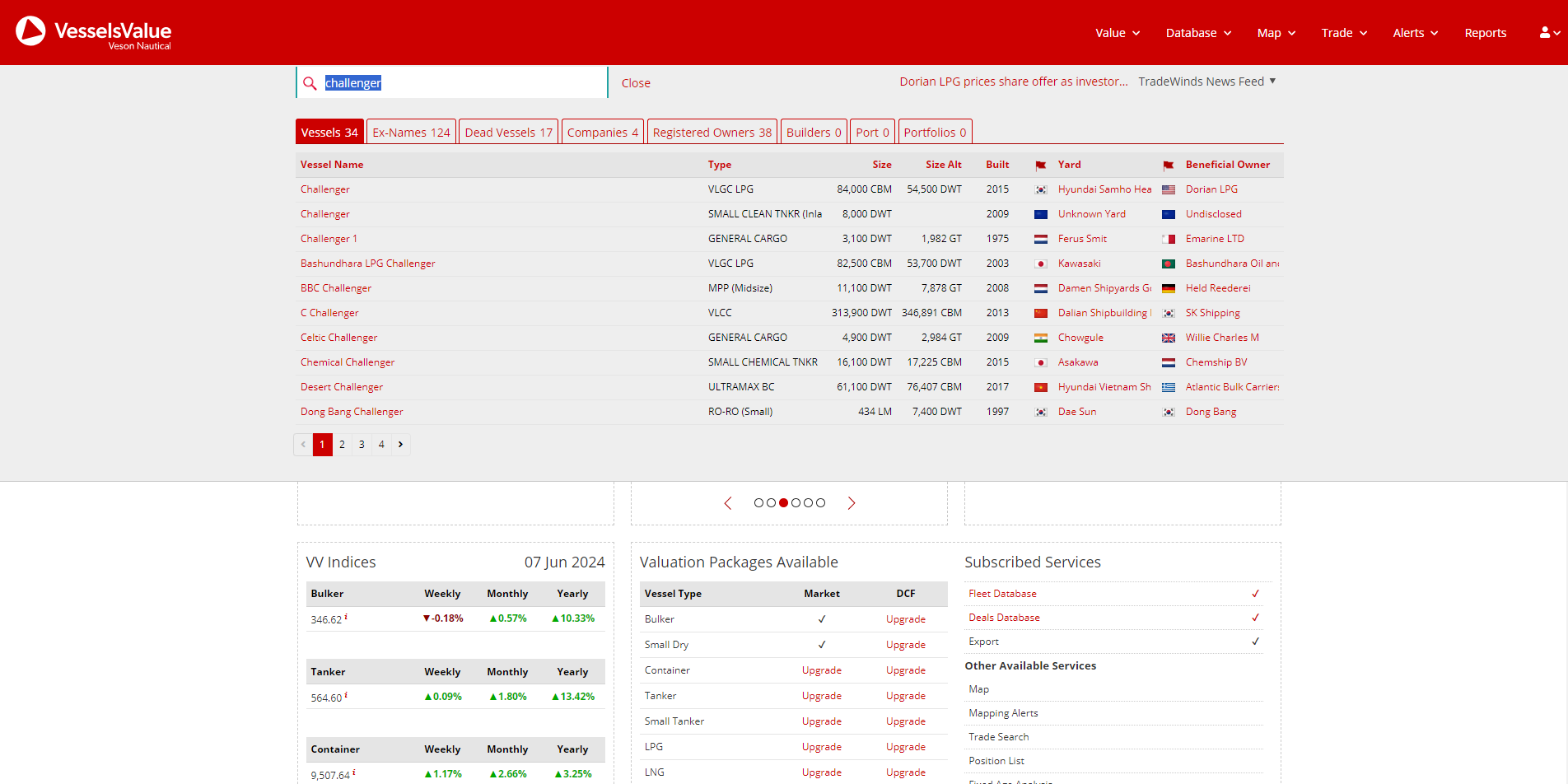Click the Mapping Alerts available service
1568x784 pixels.
tap(1003, 713)
